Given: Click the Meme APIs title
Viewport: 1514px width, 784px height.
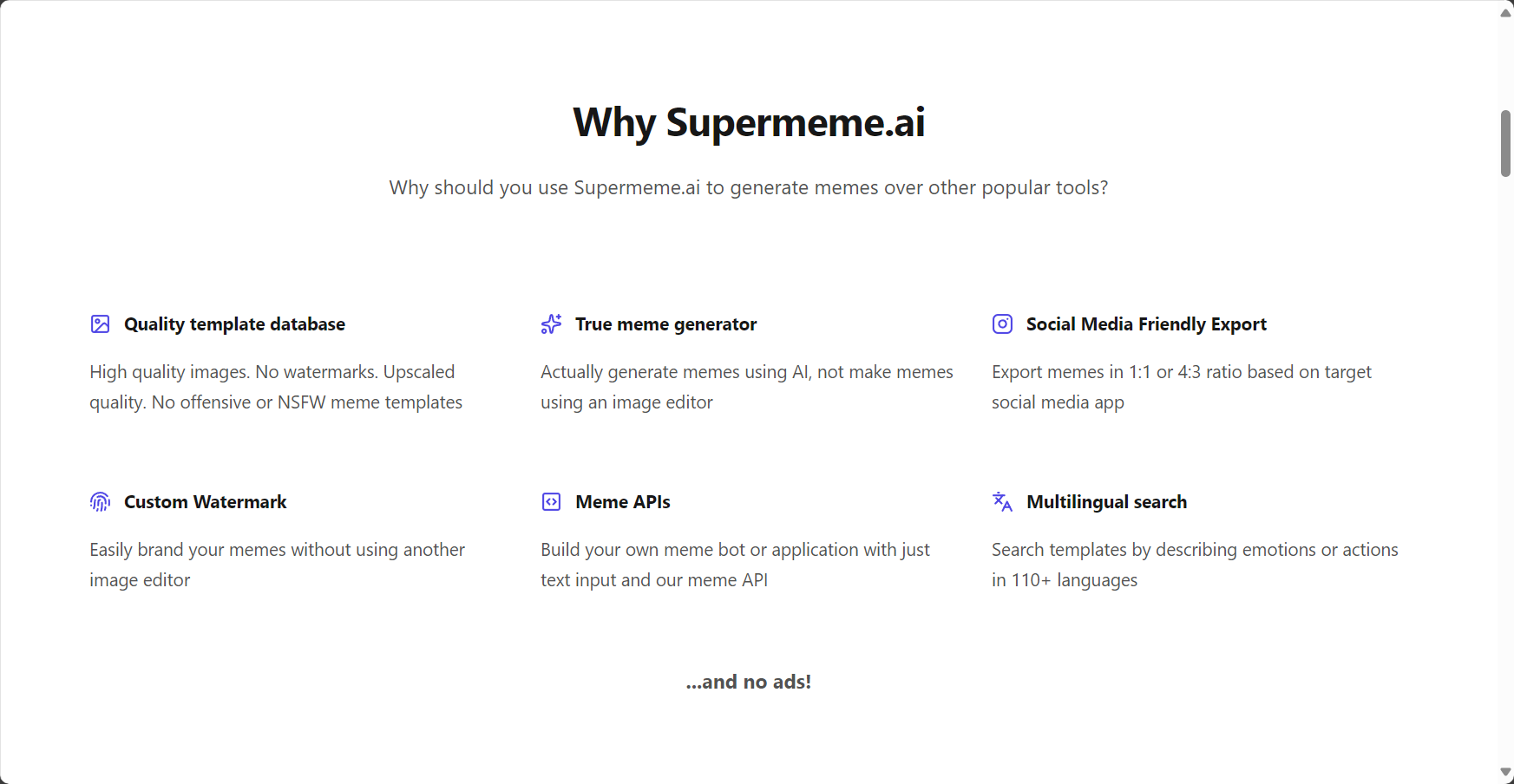Looking at the screenshot, I should [x=623, y=502].
